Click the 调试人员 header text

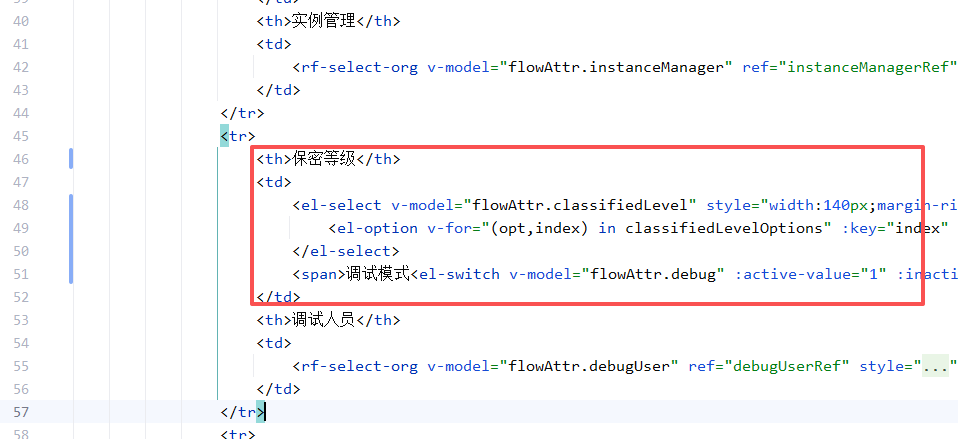[x=324, y=320]
